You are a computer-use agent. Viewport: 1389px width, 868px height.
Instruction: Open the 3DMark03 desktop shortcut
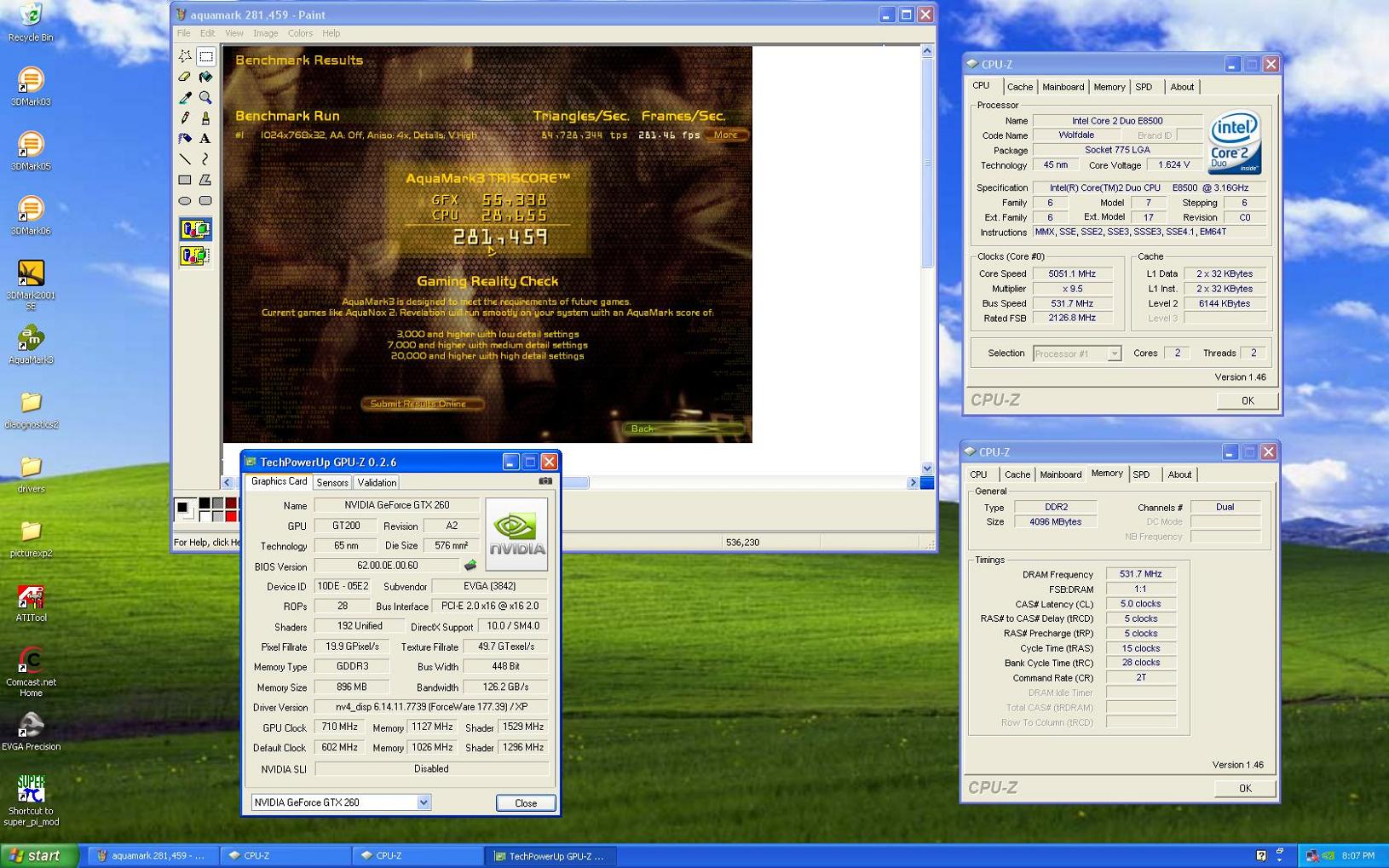[31, 86]
